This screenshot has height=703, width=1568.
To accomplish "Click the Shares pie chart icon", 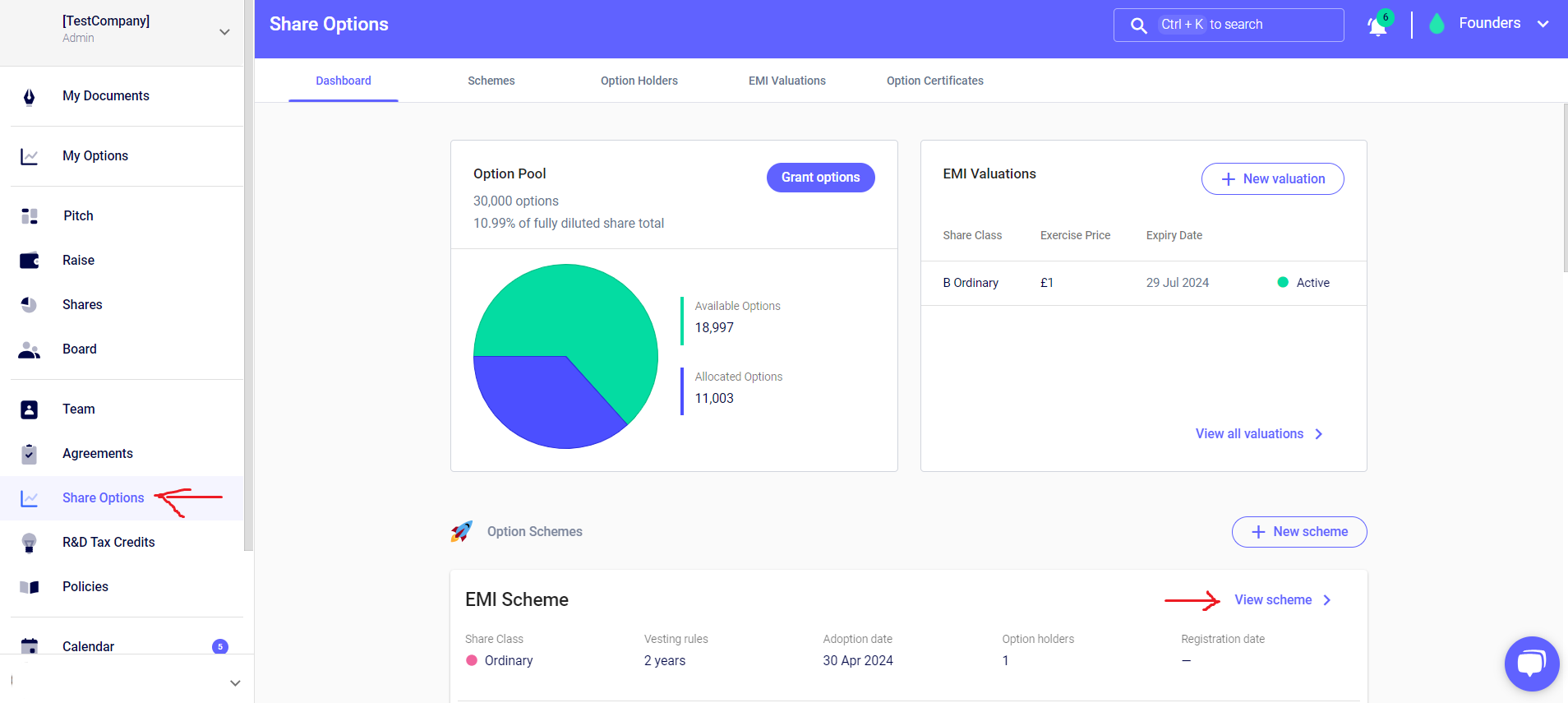I will click(x=30, y=305).
